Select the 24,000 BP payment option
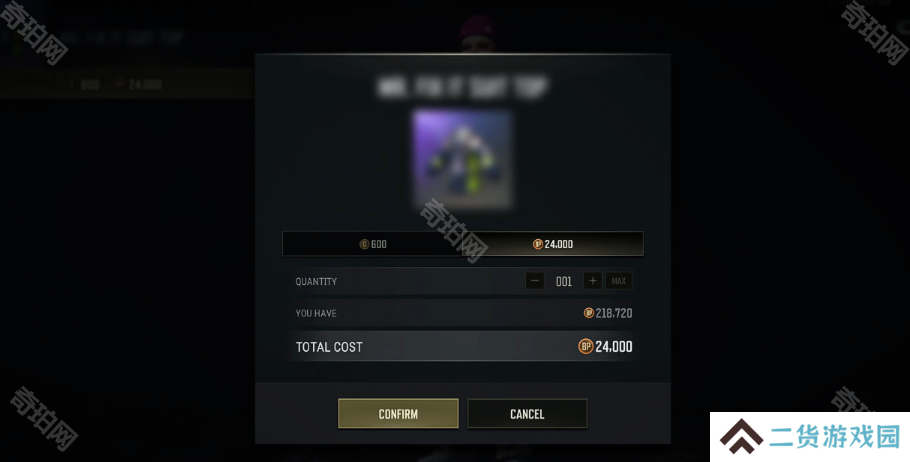Viewport: 910px width, 462px height. [553, 244]
